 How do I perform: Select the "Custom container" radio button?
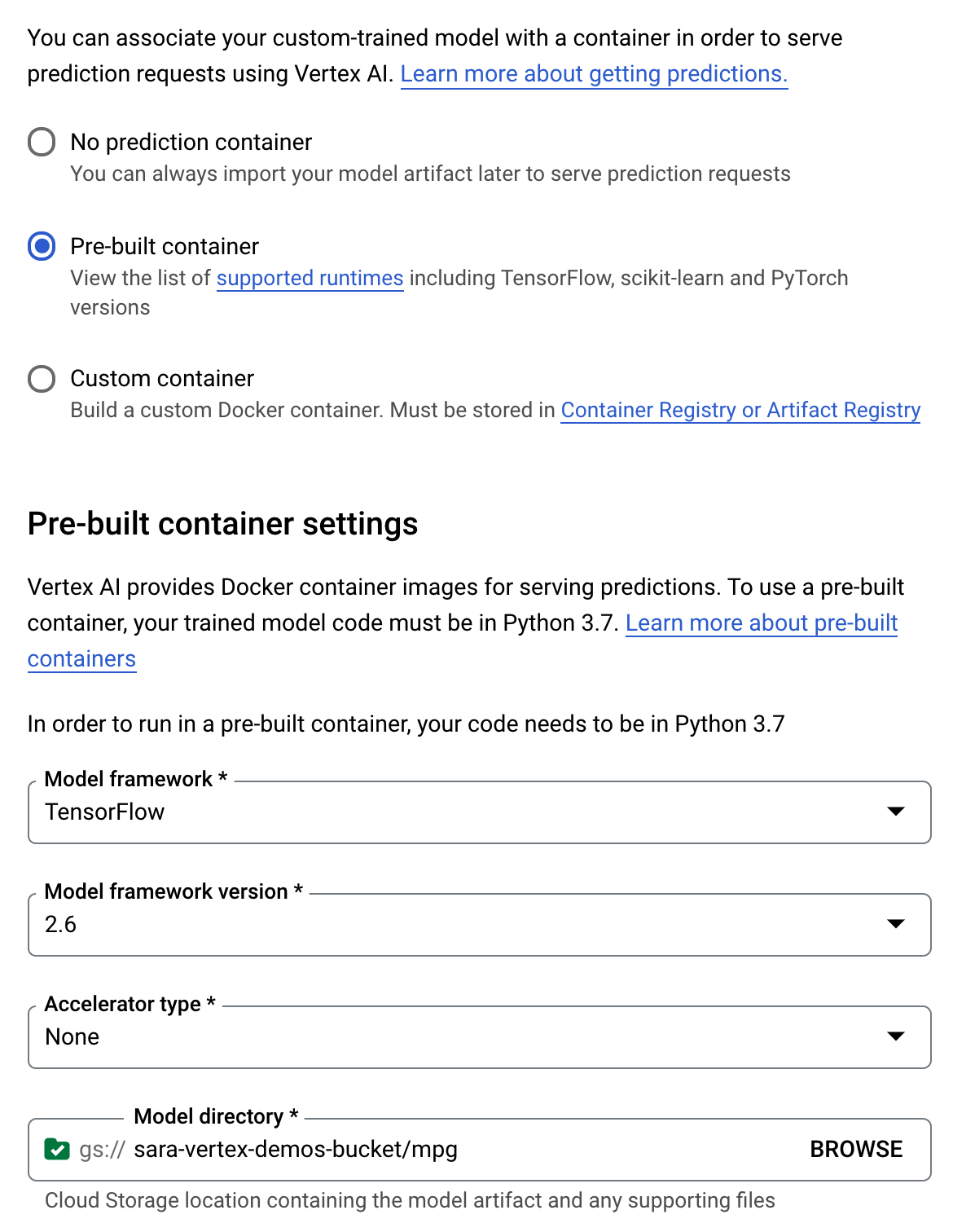pos(42,378)
